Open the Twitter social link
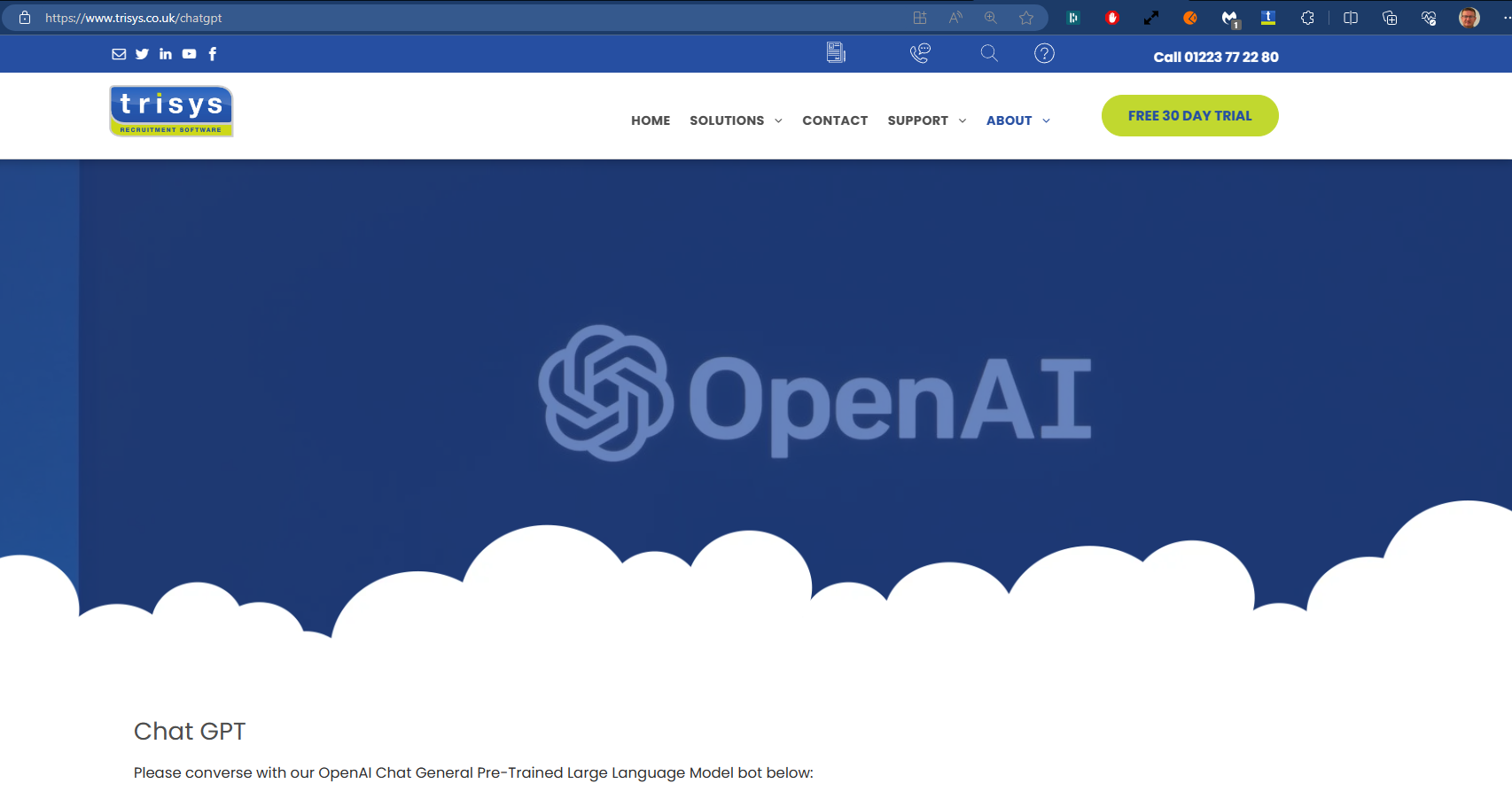 tap(142, 54)
